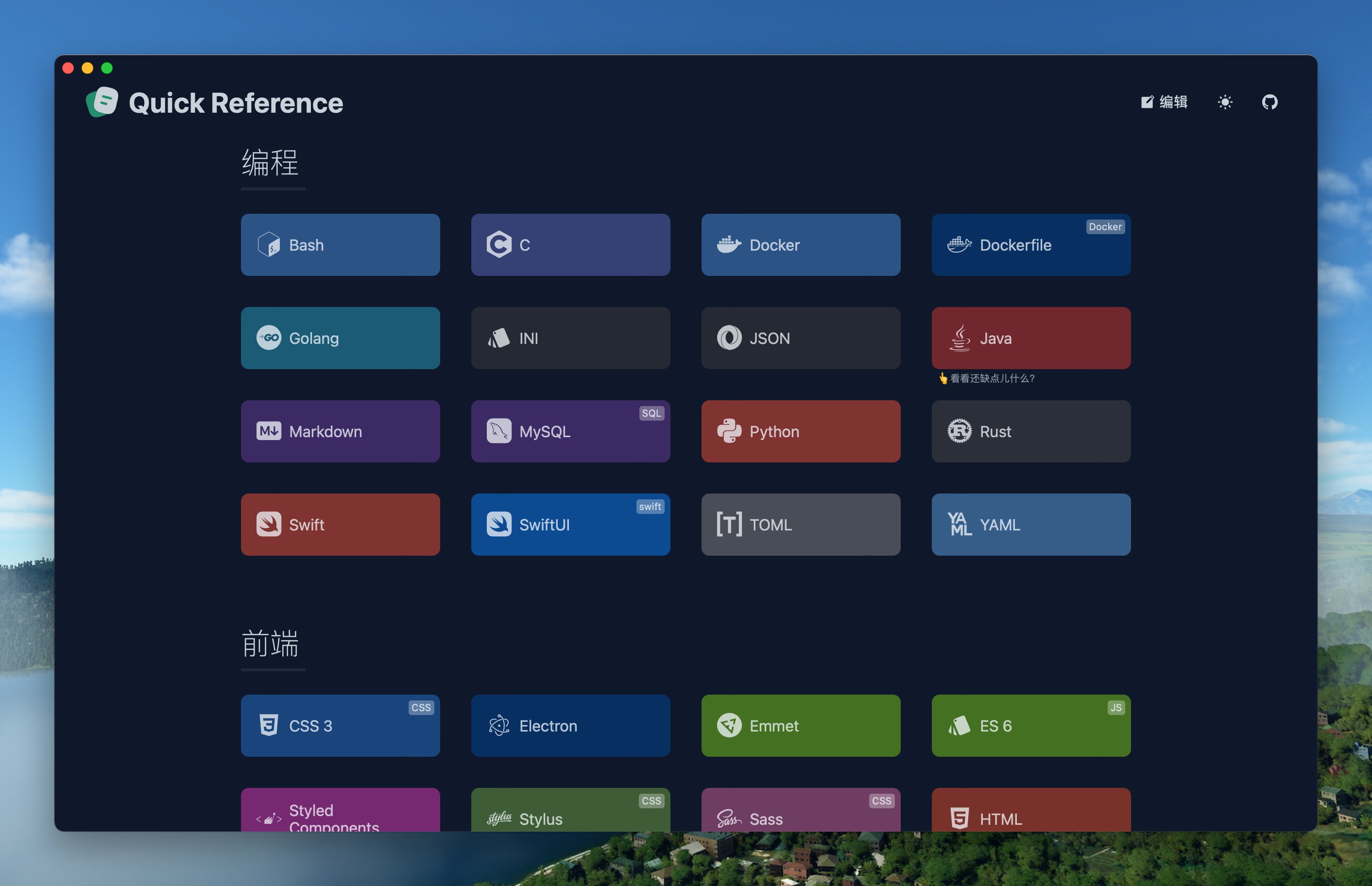1372x886 pixels.
Task: Click the Markdown M-arrow icon
Action: 269,431
